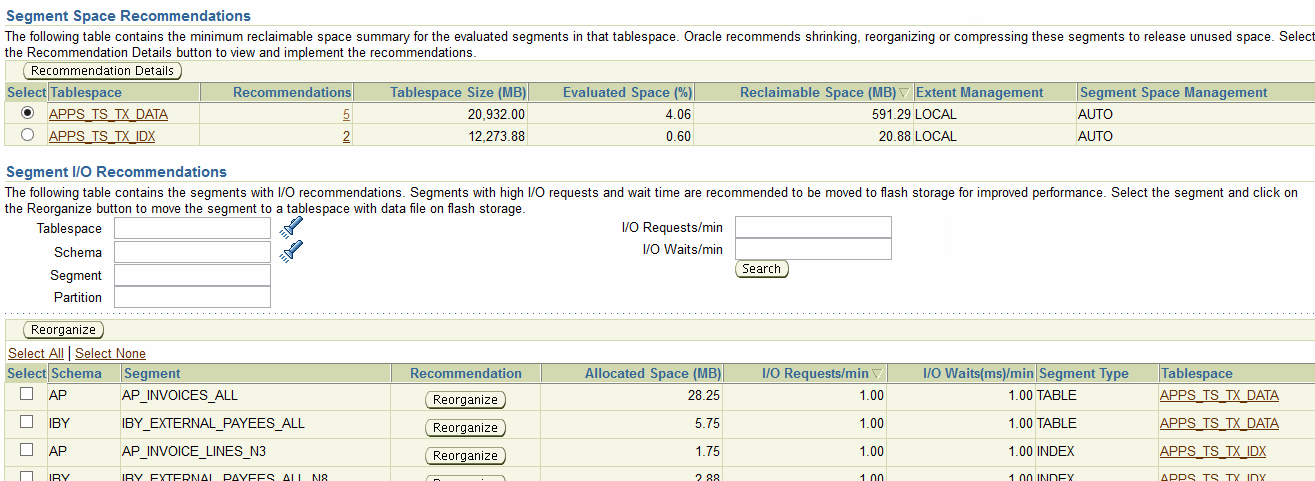Click the Select All link
The width and height of the screenshot is (1315, 481).
tap(35, 354)
